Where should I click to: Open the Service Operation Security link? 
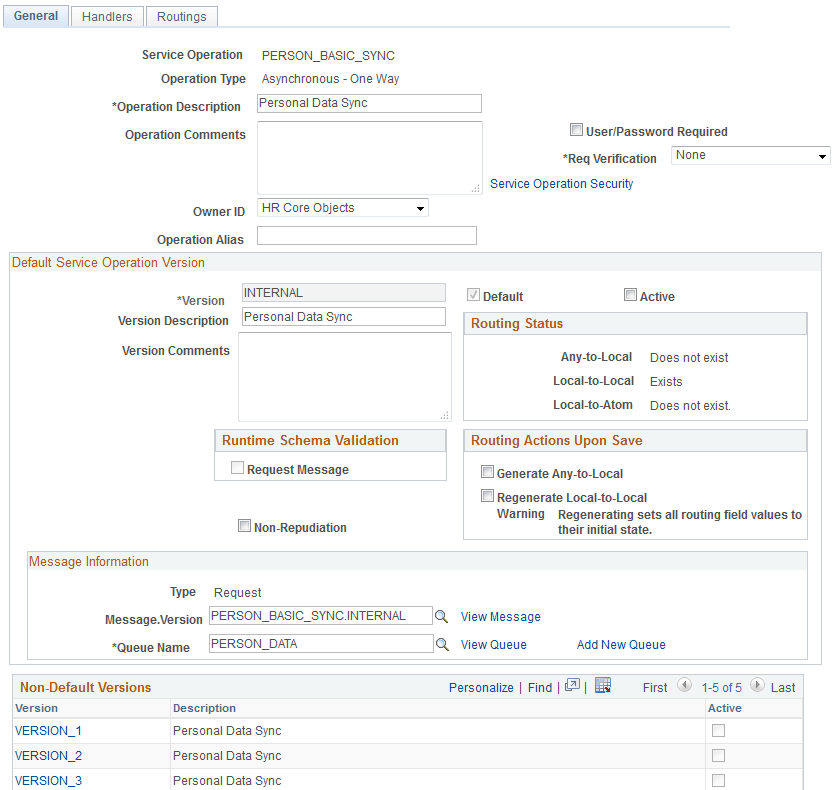[561, 183]
